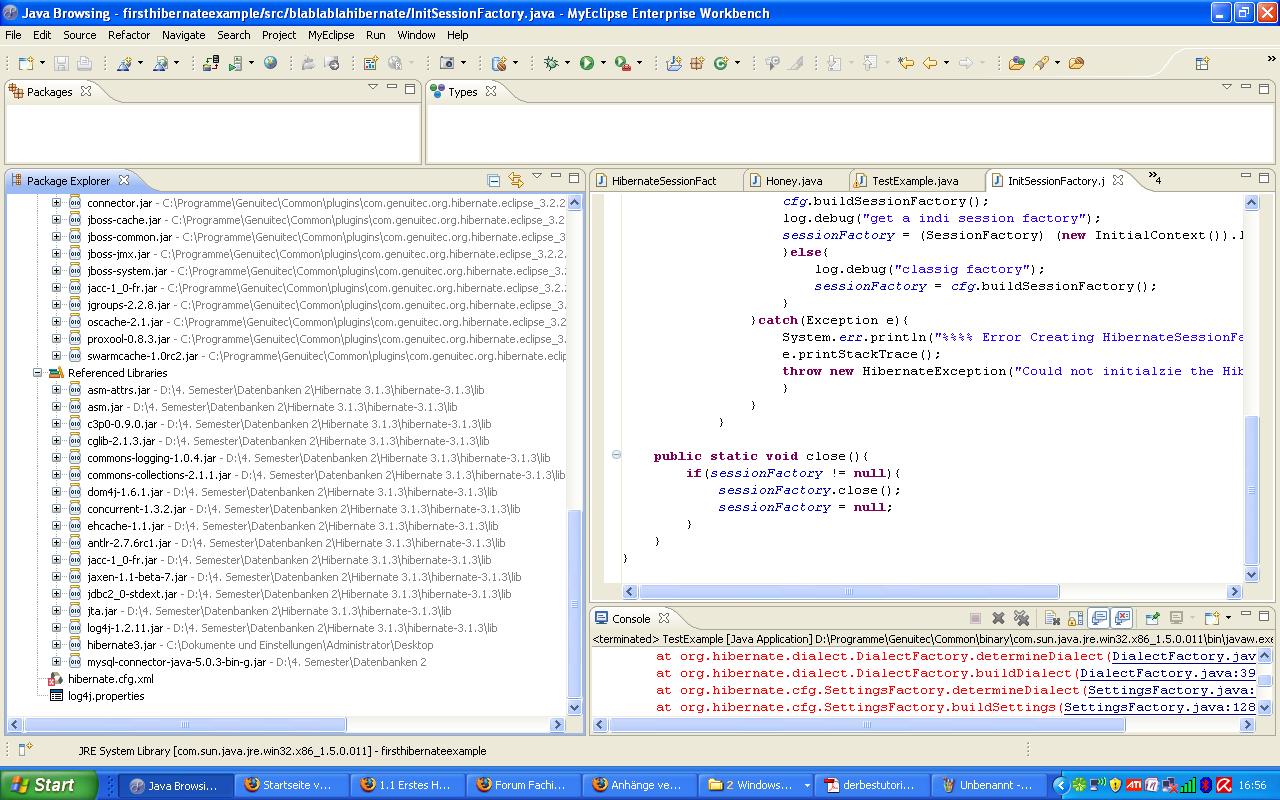1280x800 pixels.
Task: Toggle Scroll Lock in Console toolbar
Action: click(x=1075, y=619)
